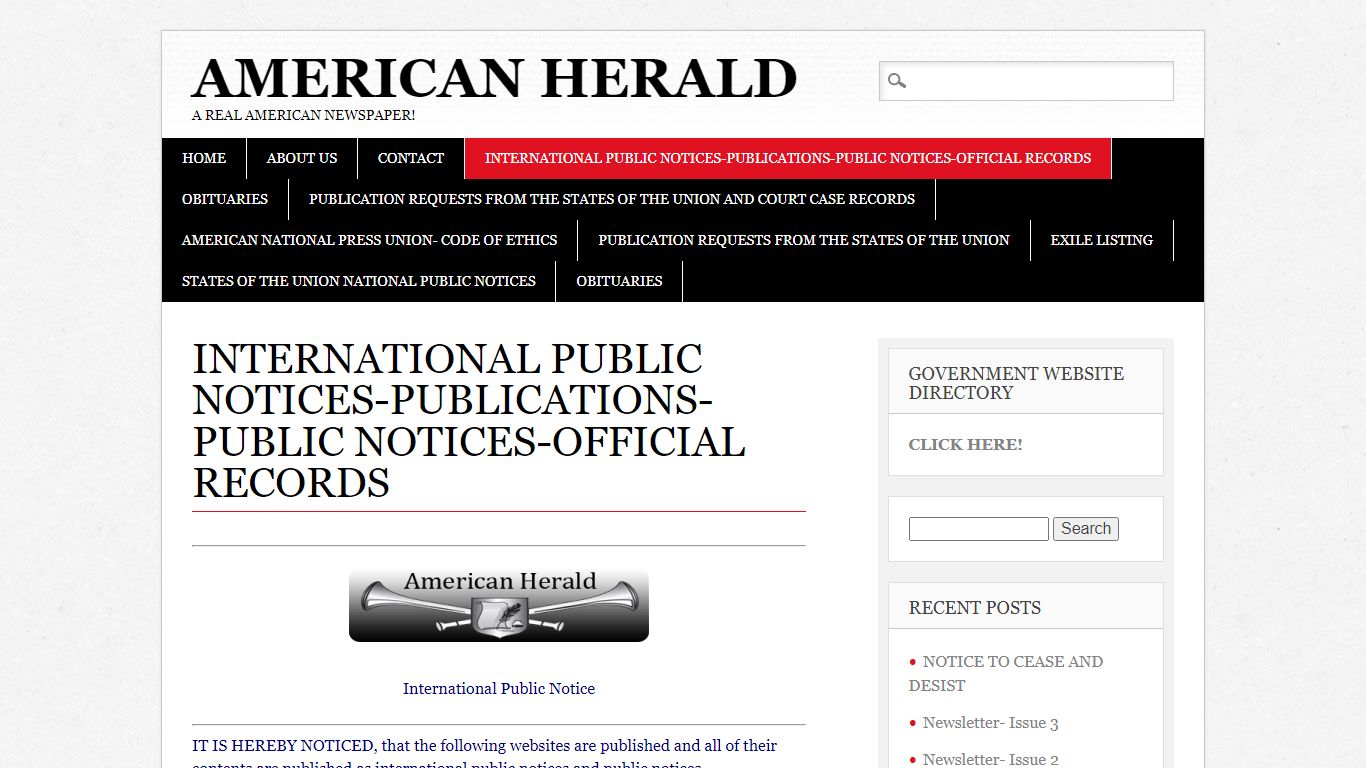Click the 'International Public Notice' caption text
The height and width of the screenshot is (768, 1366).
click(499, 689)
